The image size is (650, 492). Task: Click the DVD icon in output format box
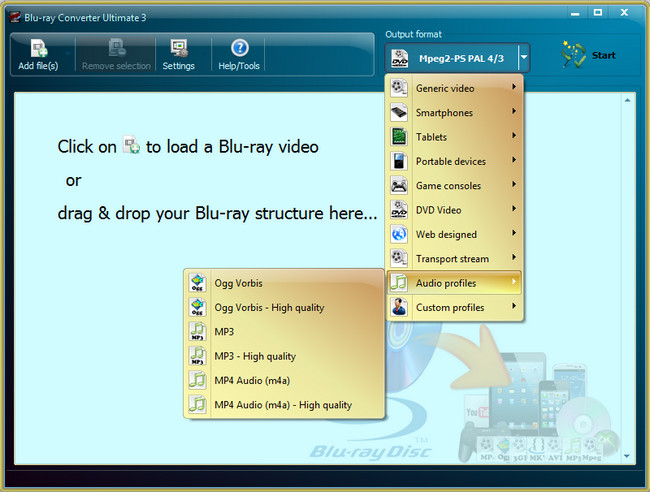click(400, 58)
